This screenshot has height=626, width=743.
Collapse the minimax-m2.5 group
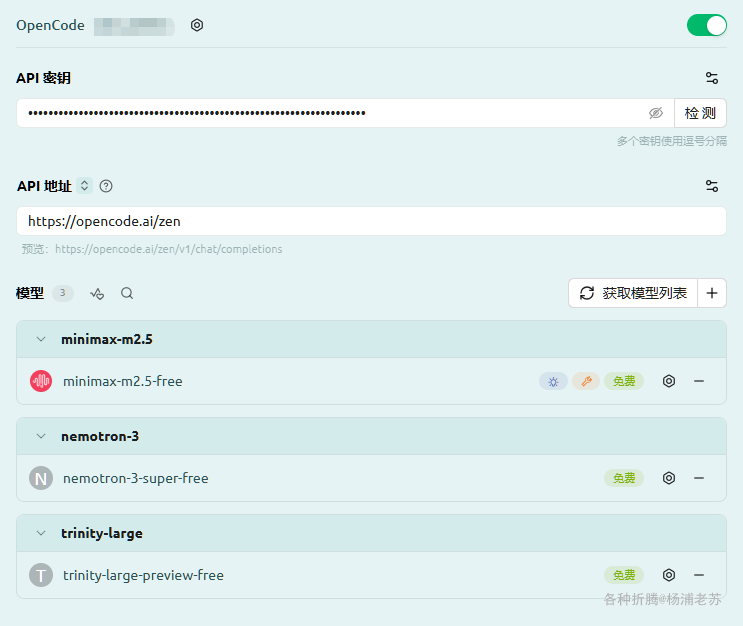41,339
